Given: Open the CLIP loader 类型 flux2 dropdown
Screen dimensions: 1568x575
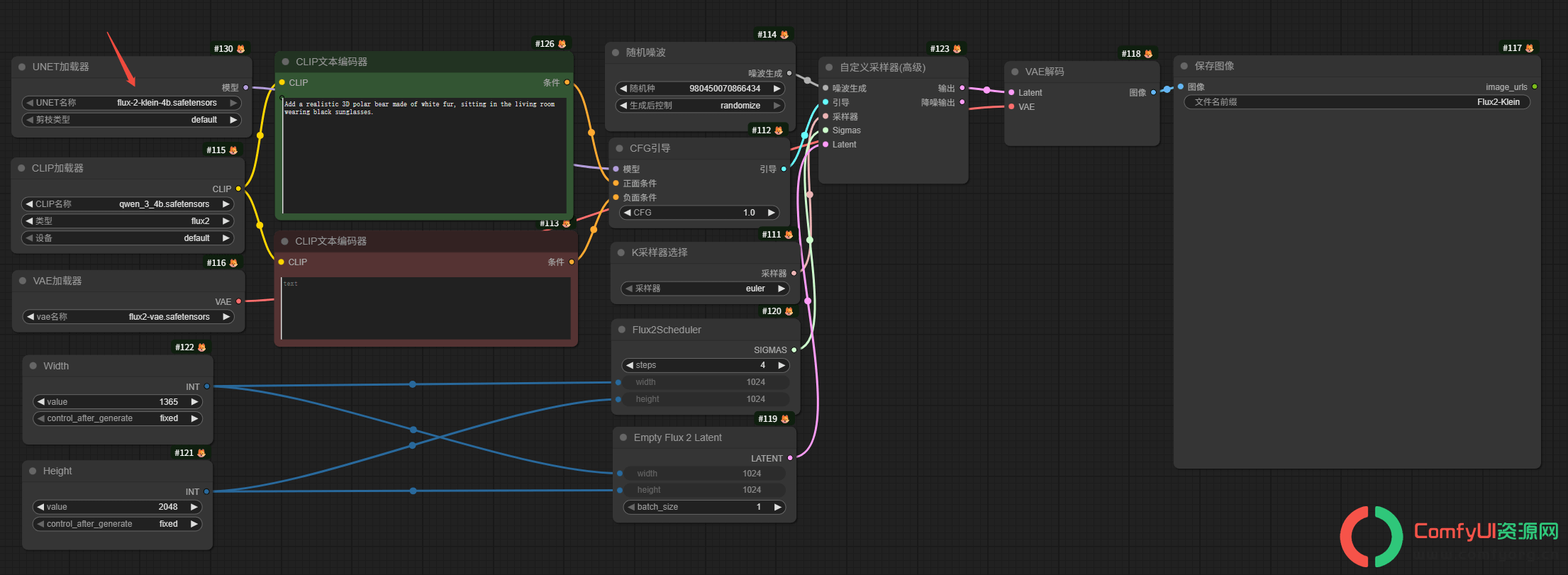Looking at the screenshot, I should (x=128, y=221).
